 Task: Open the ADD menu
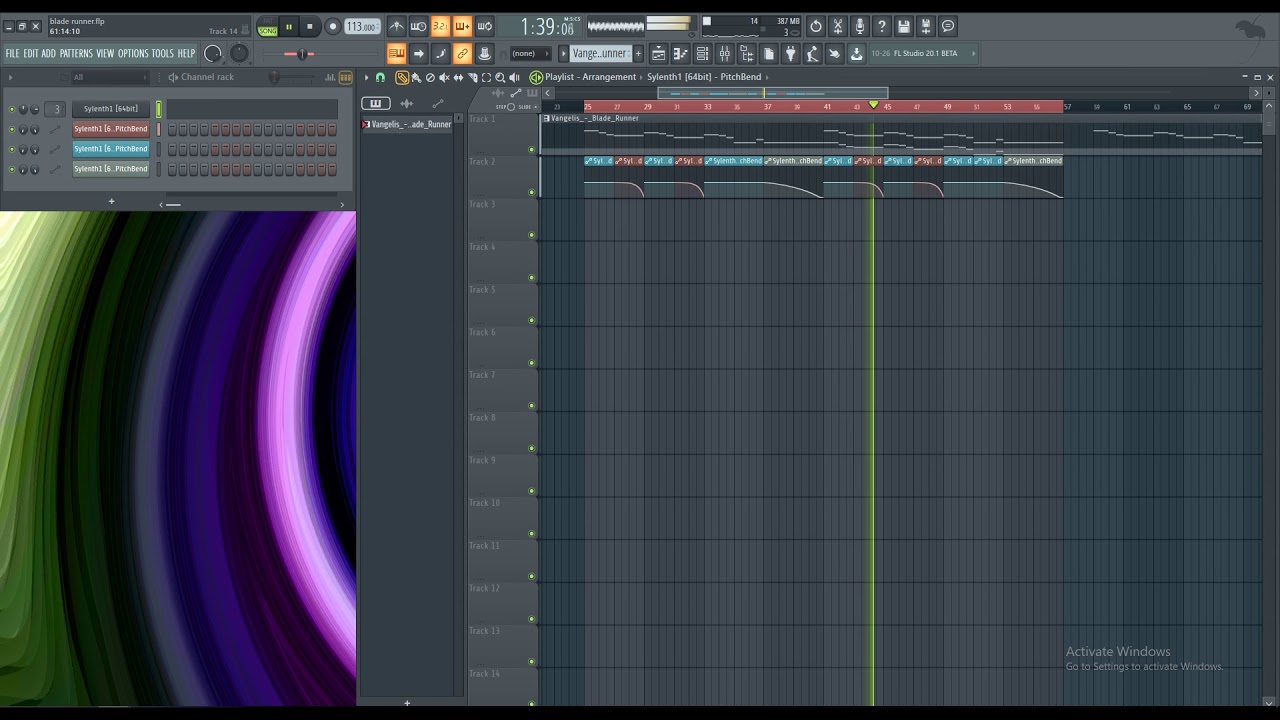coord(49,53)
